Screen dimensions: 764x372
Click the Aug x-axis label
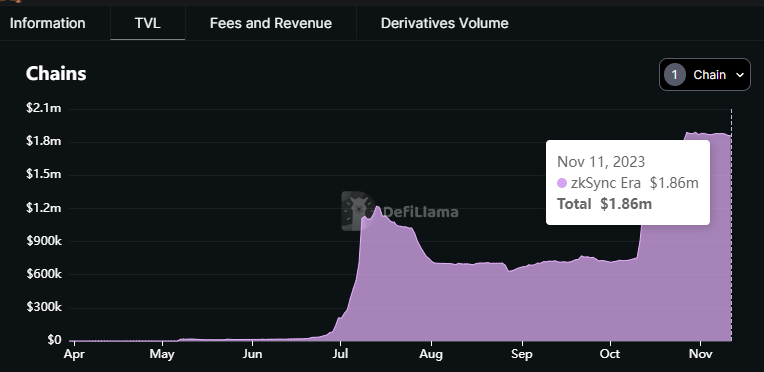point(432,354)
